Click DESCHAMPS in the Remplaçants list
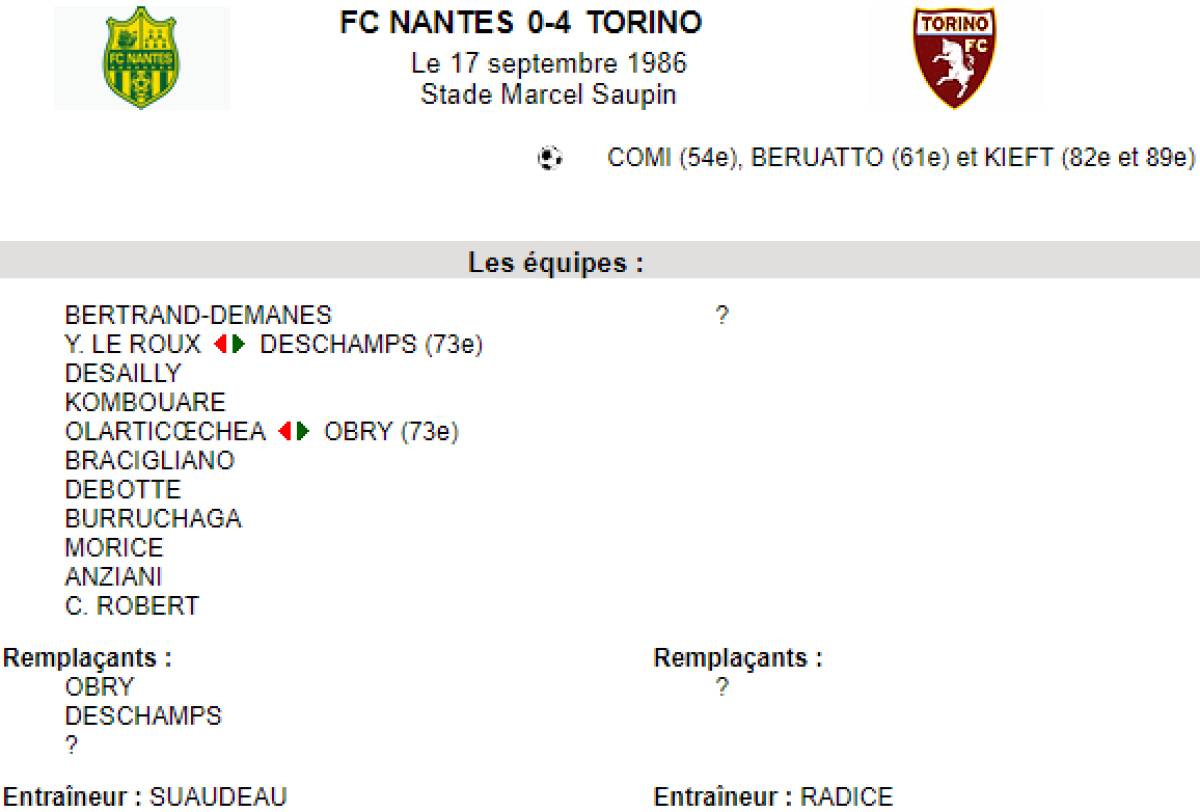Viewport: 1200px width, 812px height. (x=143, y=716)
